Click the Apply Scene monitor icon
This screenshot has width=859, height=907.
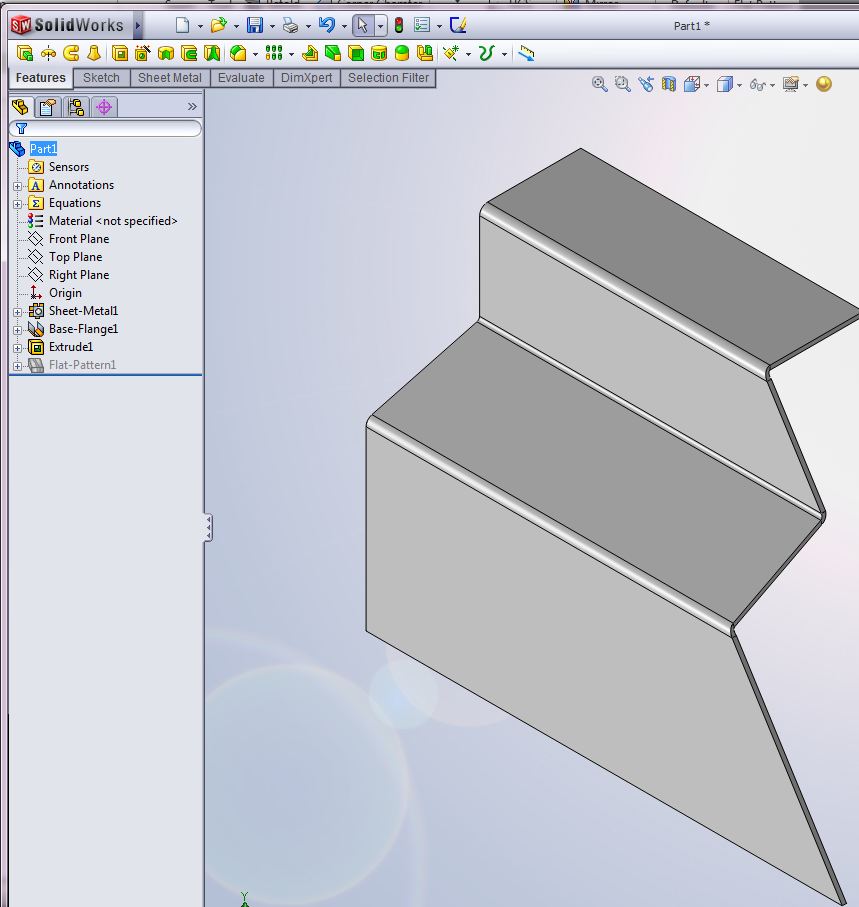(x=791, y=84)
